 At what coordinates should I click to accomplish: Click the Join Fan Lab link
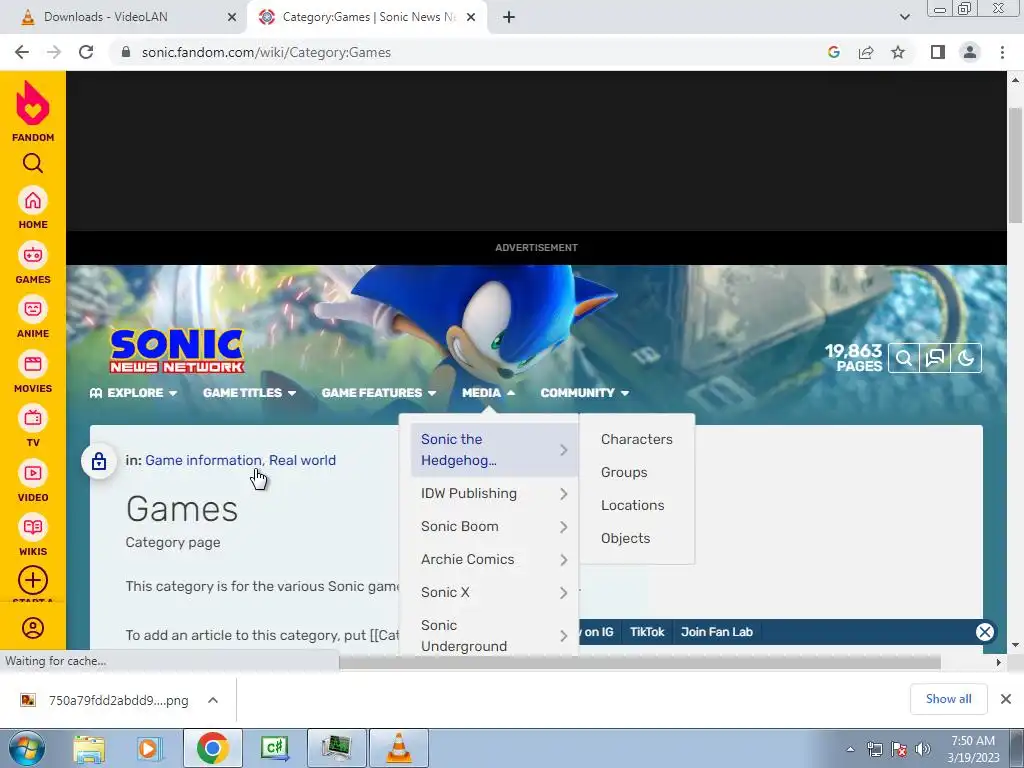pos(717,632)
